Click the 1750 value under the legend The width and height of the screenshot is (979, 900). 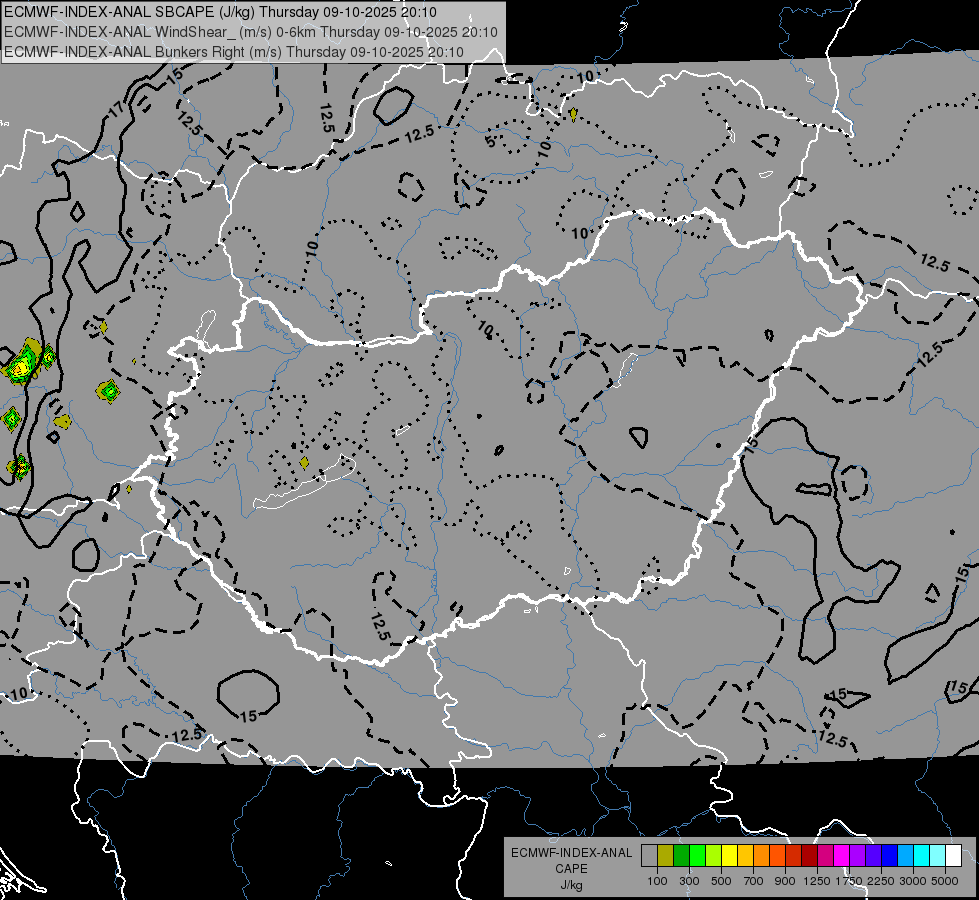pos(849,881)
